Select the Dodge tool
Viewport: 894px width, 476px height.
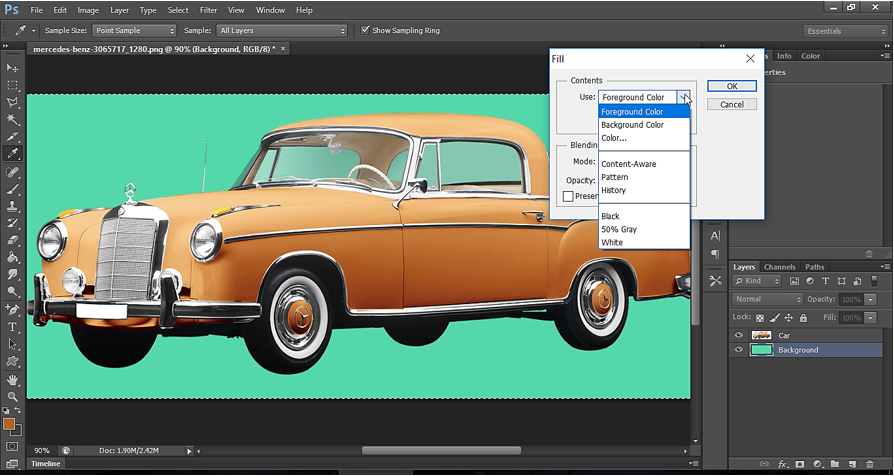[x=12, y=291]
